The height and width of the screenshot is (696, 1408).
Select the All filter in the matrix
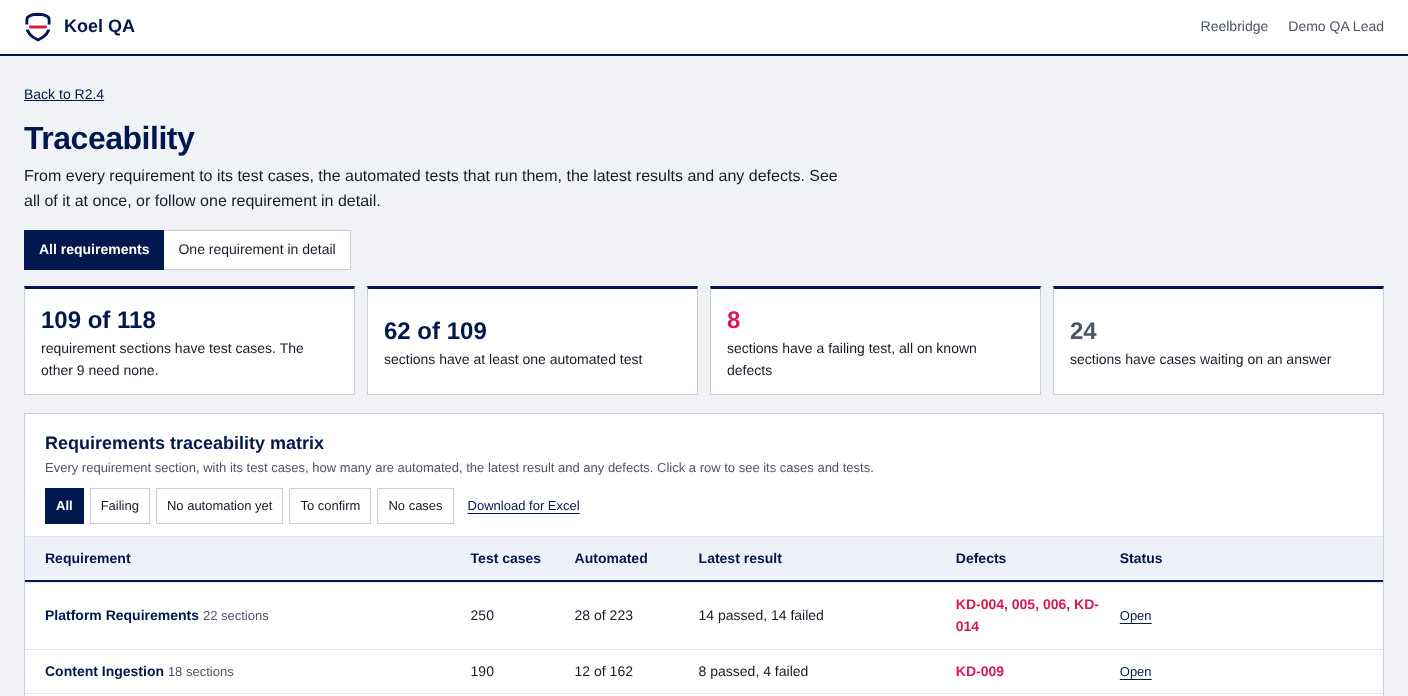coord(64,506)
